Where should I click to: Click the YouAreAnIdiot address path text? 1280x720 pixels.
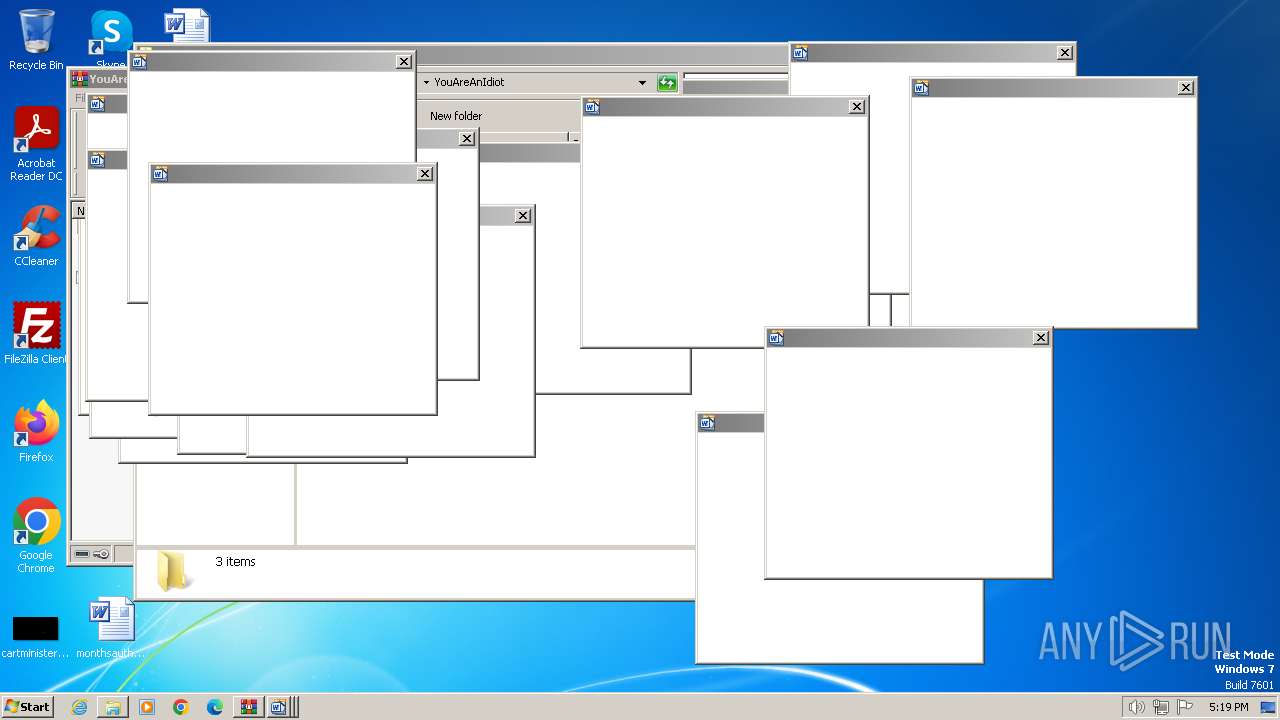pos(469,83)
